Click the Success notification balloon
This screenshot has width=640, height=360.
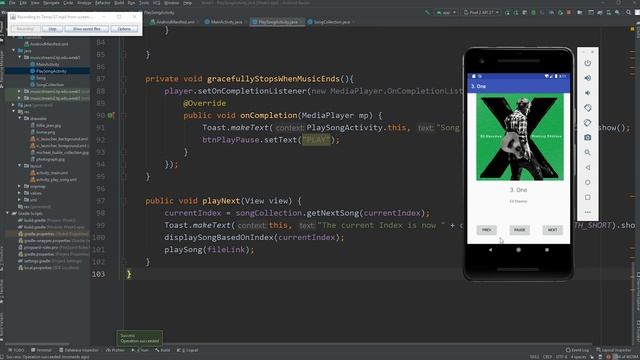click(140, 338)
